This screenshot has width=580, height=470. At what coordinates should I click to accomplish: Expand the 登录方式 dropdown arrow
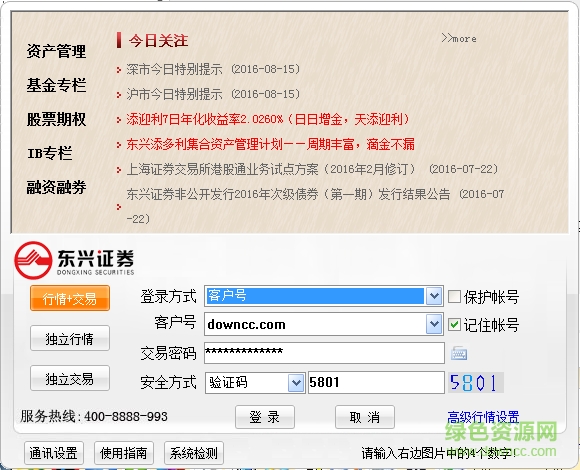pos(434,296)
